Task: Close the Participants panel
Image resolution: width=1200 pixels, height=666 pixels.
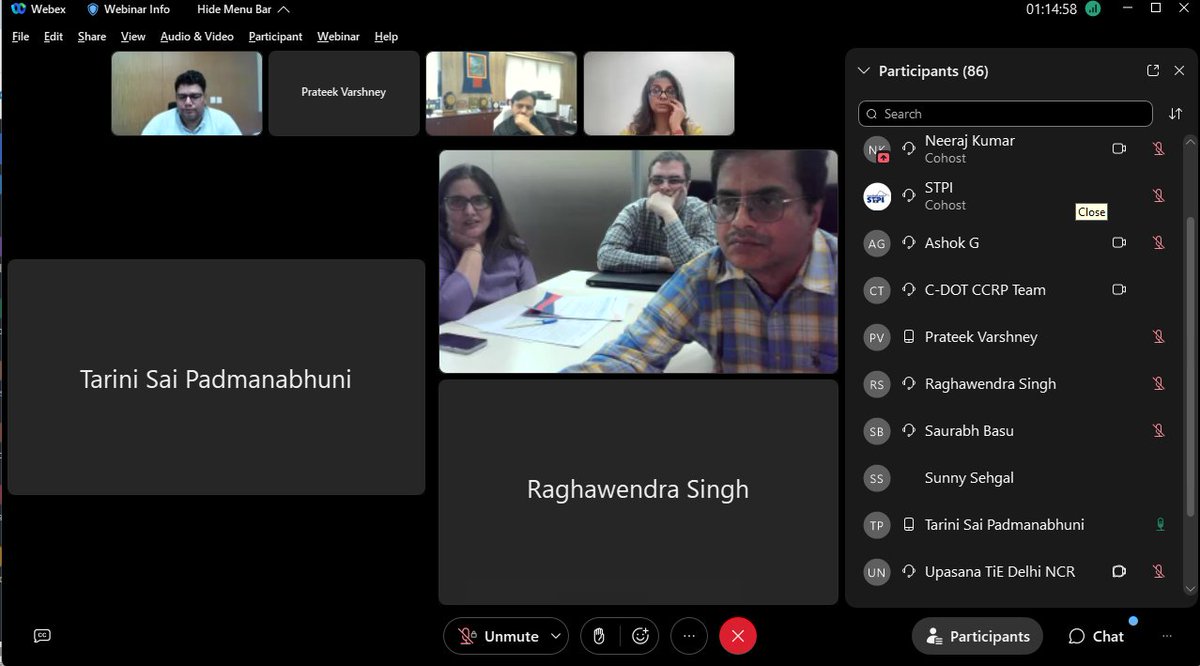Action: tap(1180, 71)
